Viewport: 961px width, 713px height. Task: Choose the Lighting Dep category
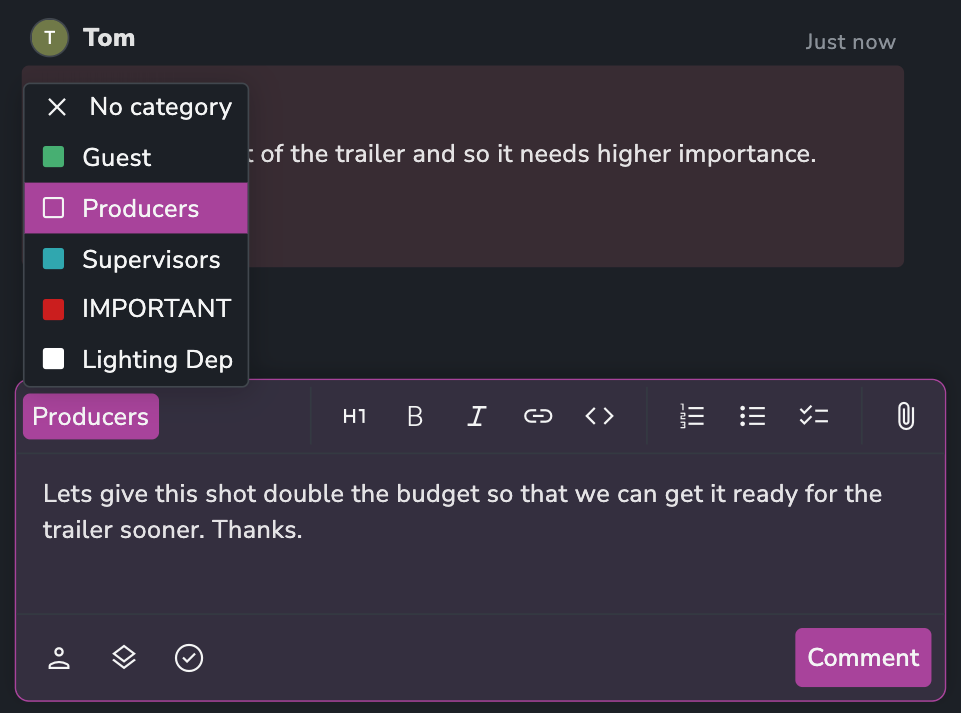136,359
